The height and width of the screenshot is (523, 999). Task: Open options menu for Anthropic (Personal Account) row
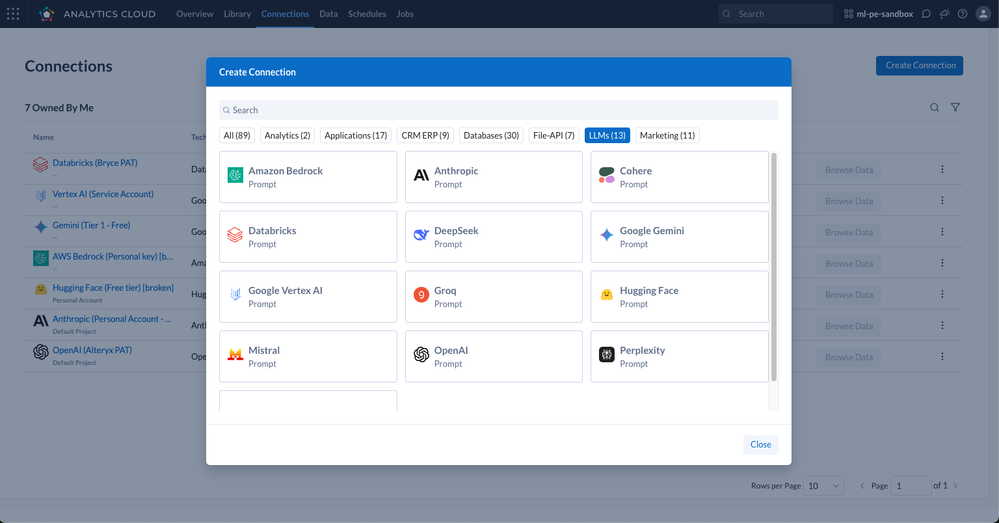pos(942,326)
